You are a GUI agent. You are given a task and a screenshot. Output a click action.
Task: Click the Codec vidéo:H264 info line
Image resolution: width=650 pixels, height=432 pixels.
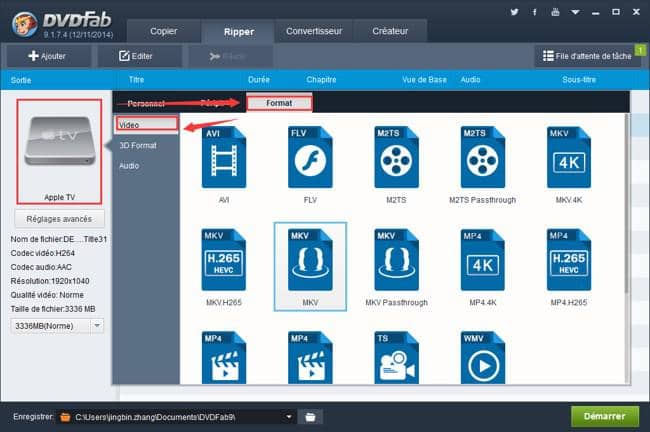[x=43, y=253]
